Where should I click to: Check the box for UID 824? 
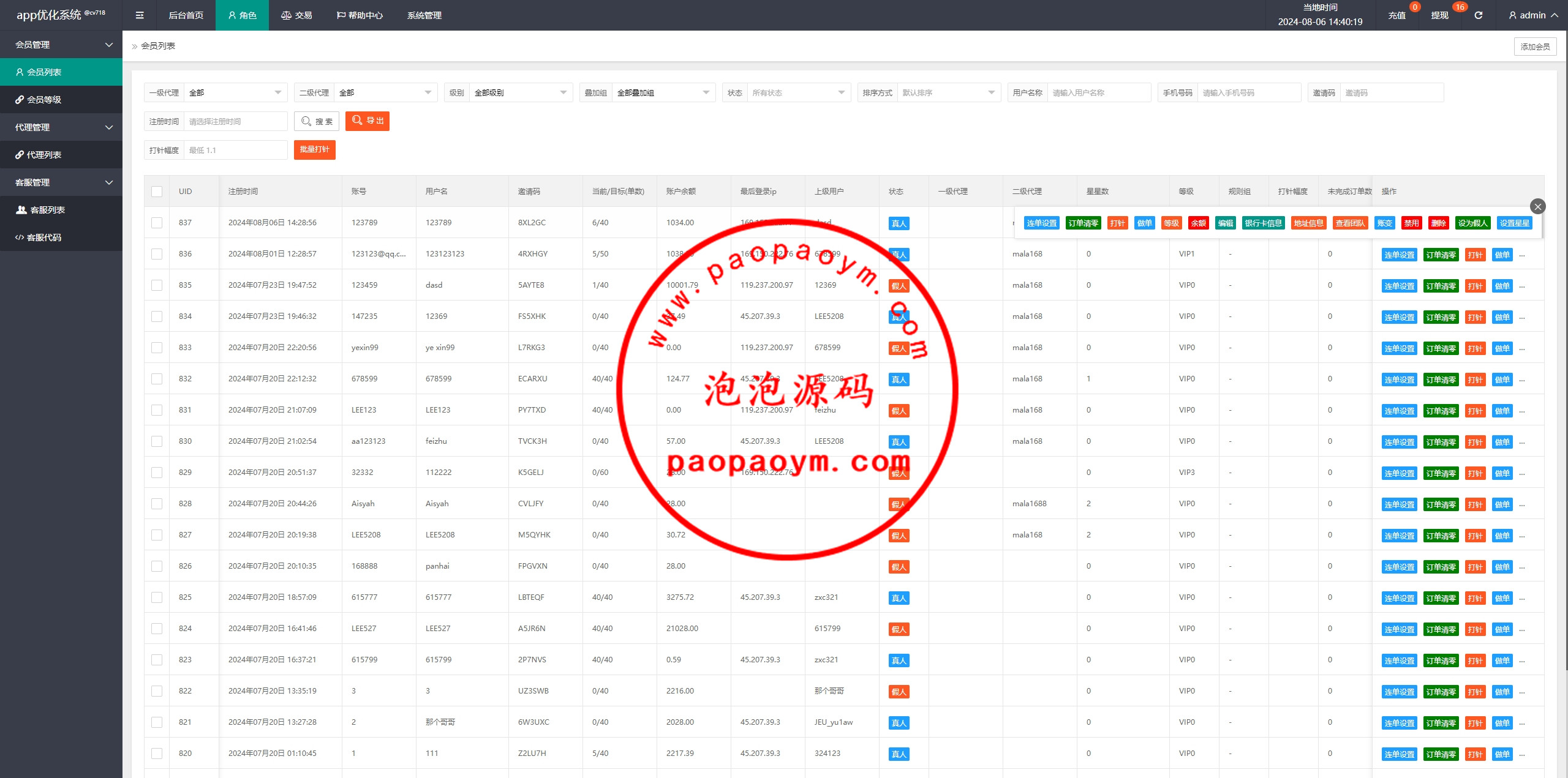[x=157, y=629]
